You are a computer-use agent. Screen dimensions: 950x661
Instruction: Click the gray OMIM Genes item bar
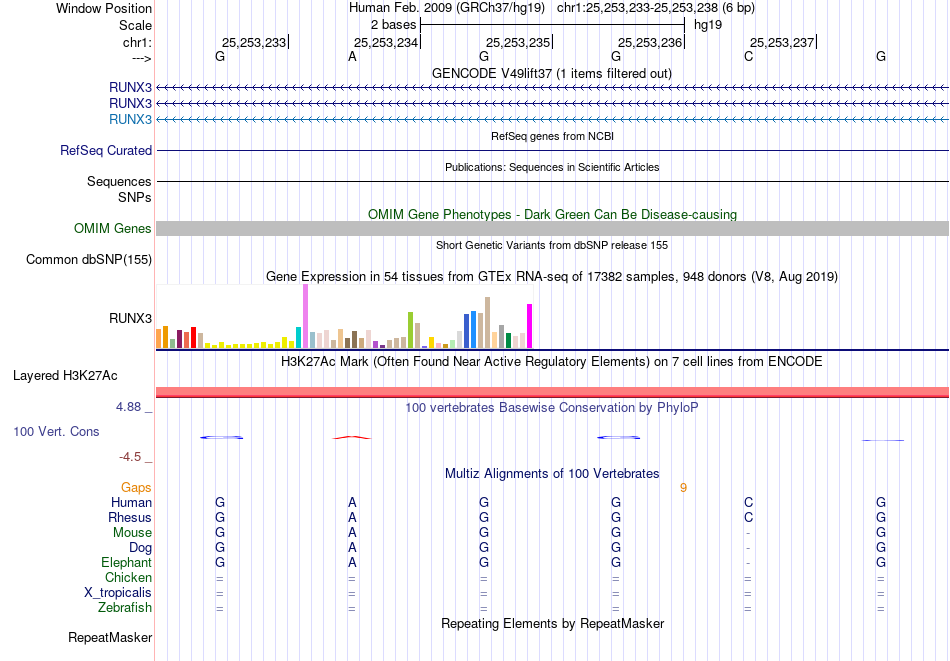(553, 228)
